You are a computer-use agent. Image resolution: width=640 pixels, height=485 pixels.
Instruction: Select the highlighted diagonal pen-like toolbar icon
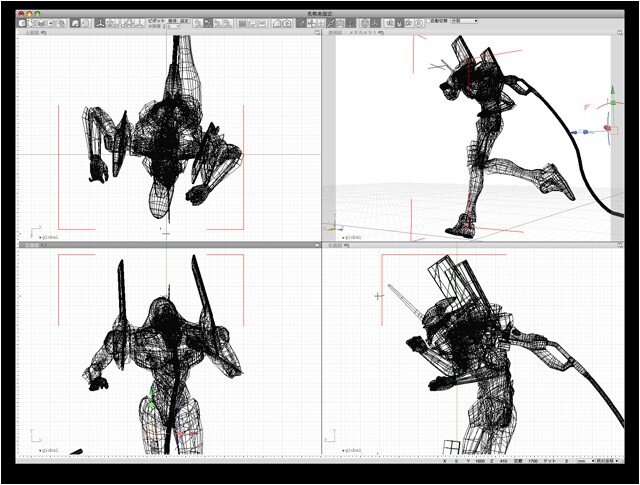(x=331, y=23)
